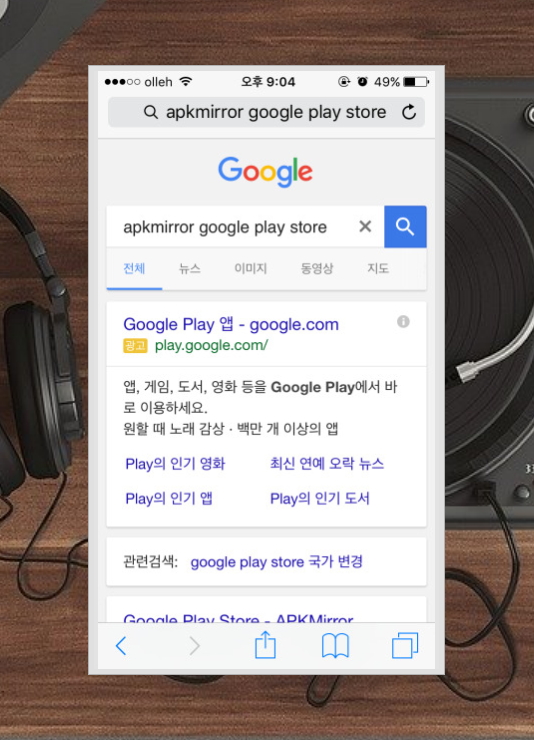Open Play의 인기 앱 sitelink

point(169,498)
